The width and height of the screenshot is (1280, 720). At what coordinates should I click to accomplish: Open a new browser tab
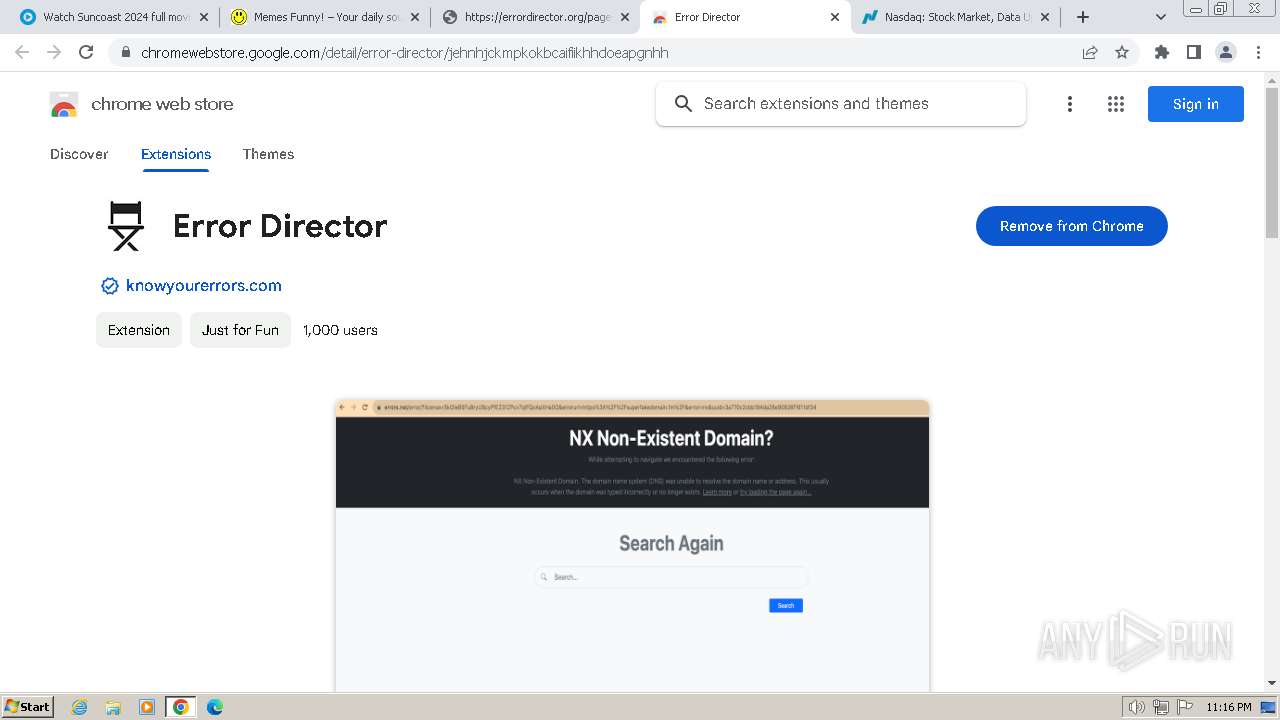coord(1083,17)
